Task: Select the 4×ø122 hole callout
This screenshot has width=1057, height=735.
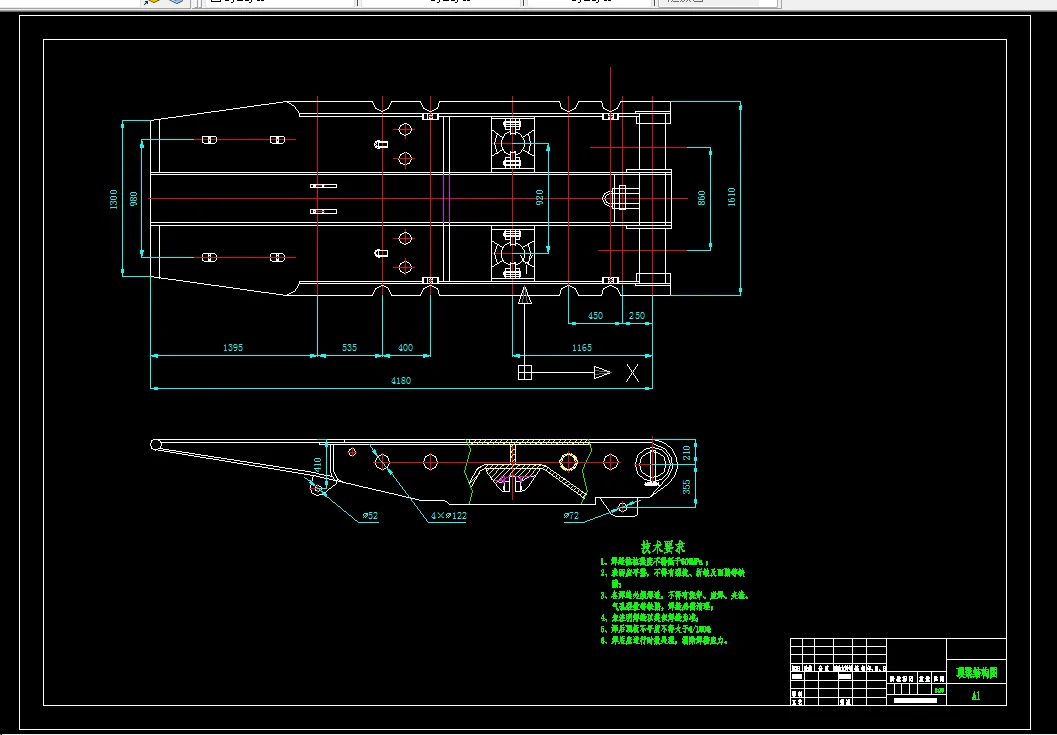Action: tap(450, 516)
